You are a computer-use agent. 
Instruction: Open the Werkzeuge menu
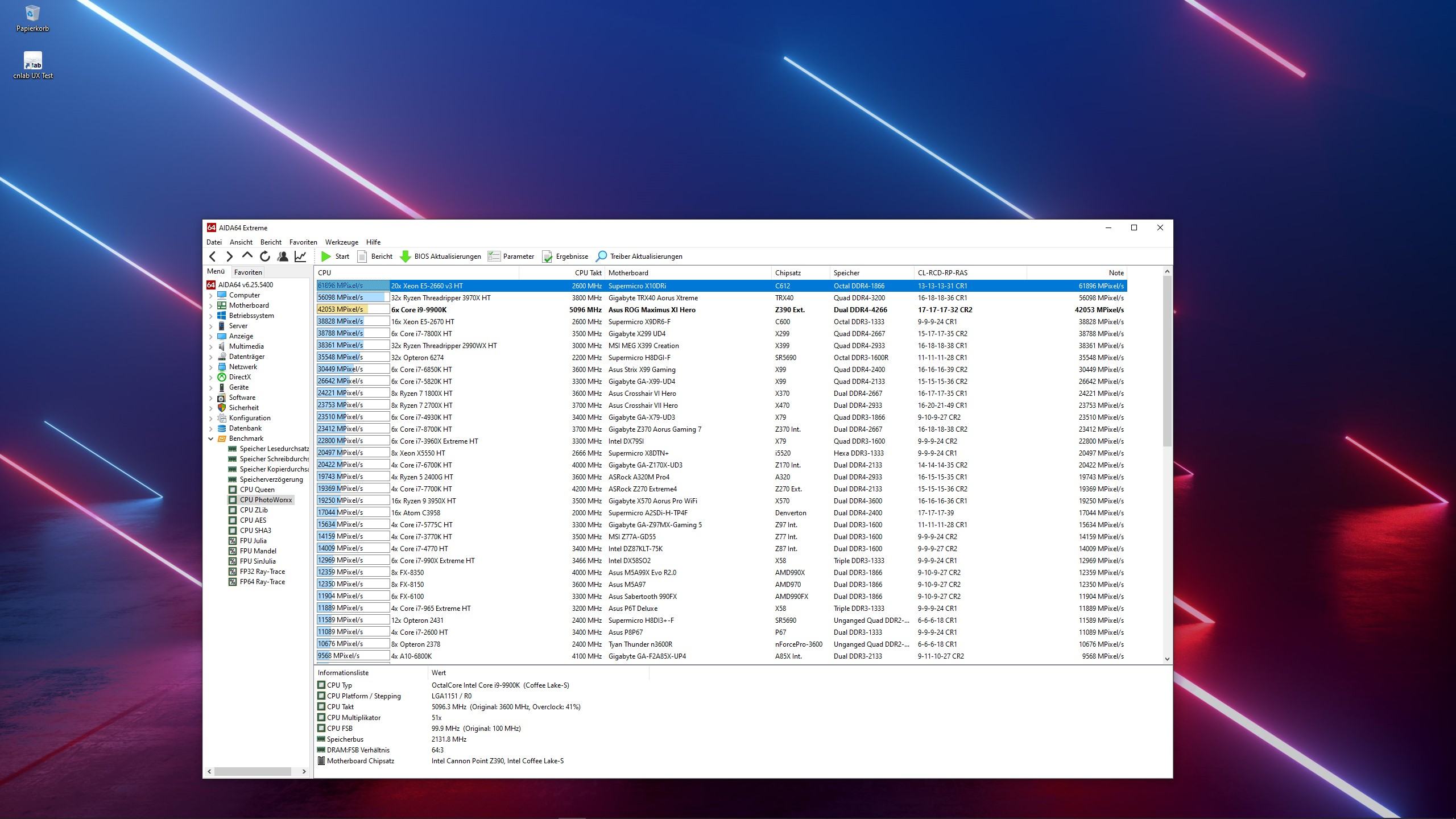(x=341, y=242)
